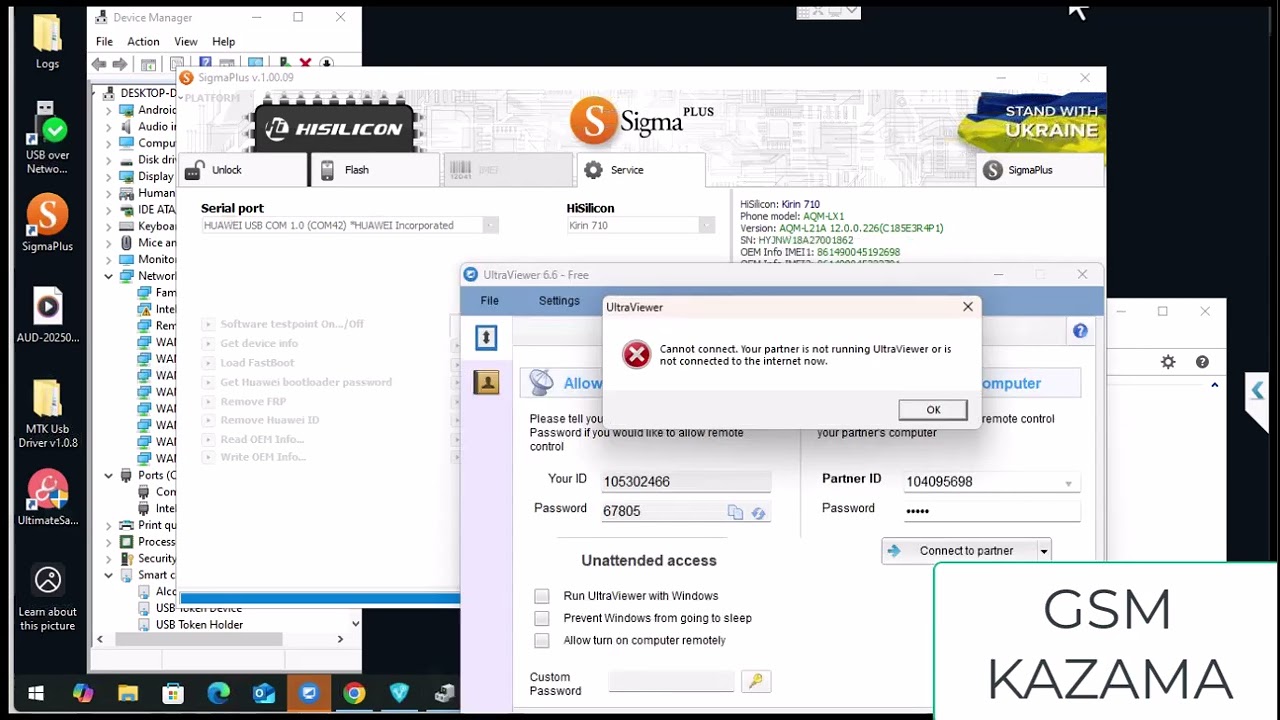Image resolution: width=1280 pixels, height=720 pixels.
Task: Expand the Print queues node
Action: click(x=109, y=525)
